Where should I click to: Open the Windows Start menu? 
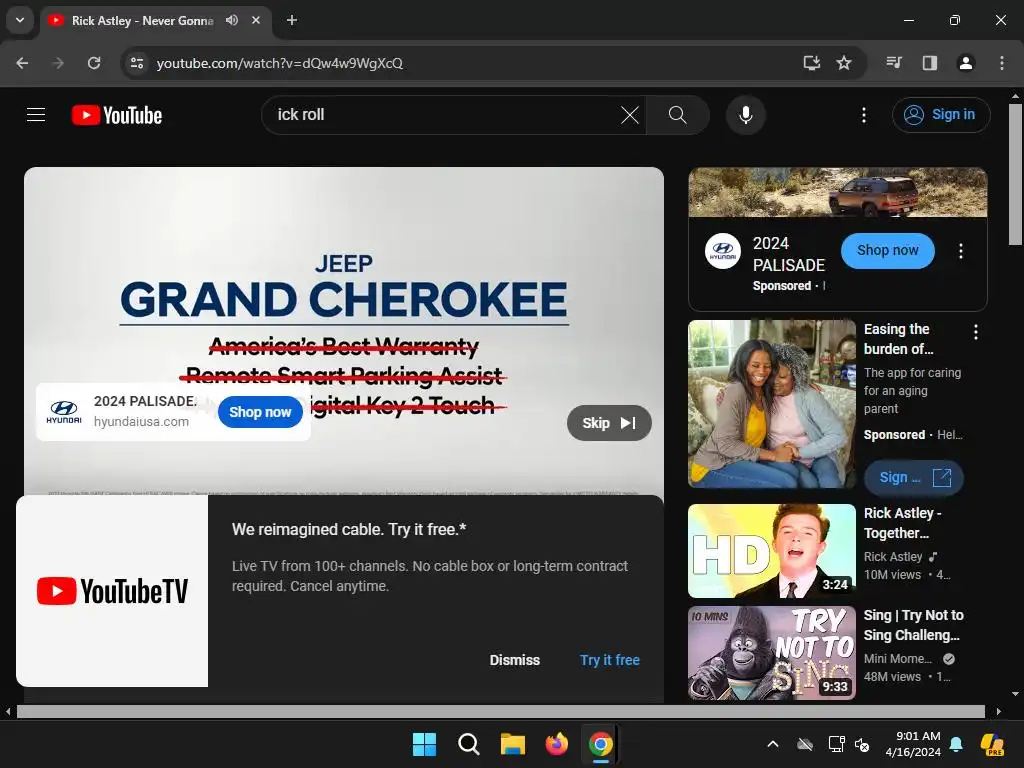click(x=424, y=744)
